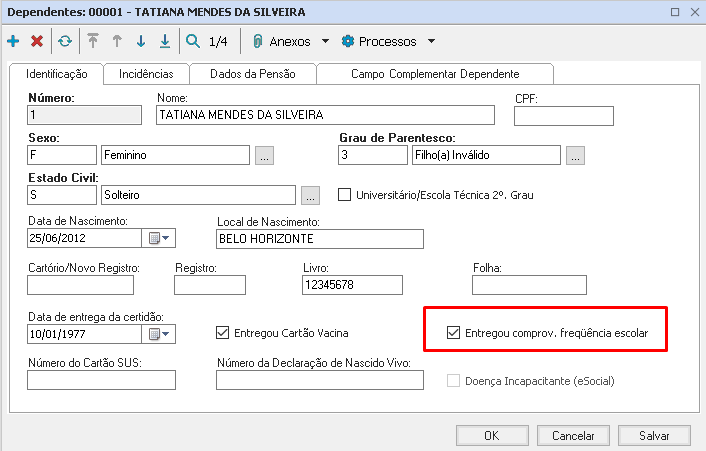Image resolution: width=706 pixels, height=451 pixels.
Task: Delete the record with the red X icon
Action: 37,41
